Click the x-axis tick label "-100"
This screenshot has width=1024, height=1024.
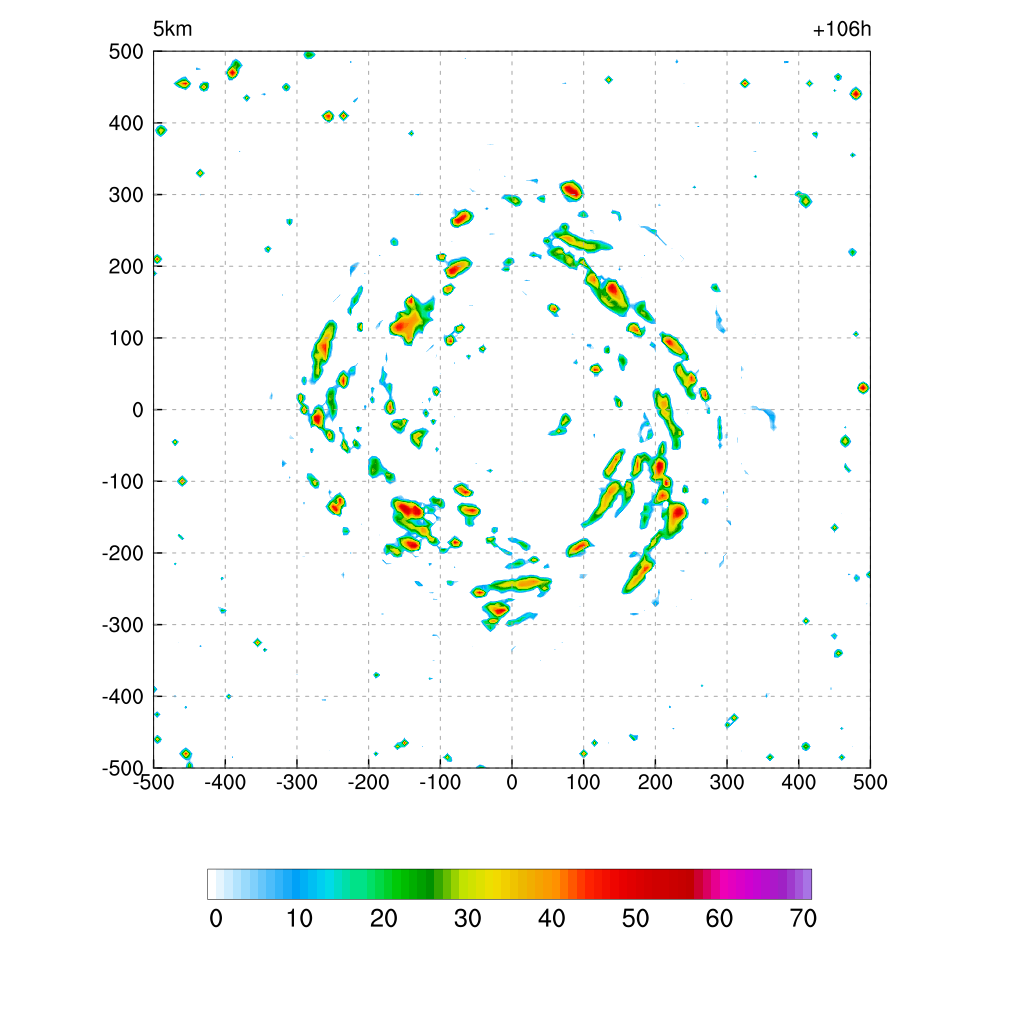440,782
